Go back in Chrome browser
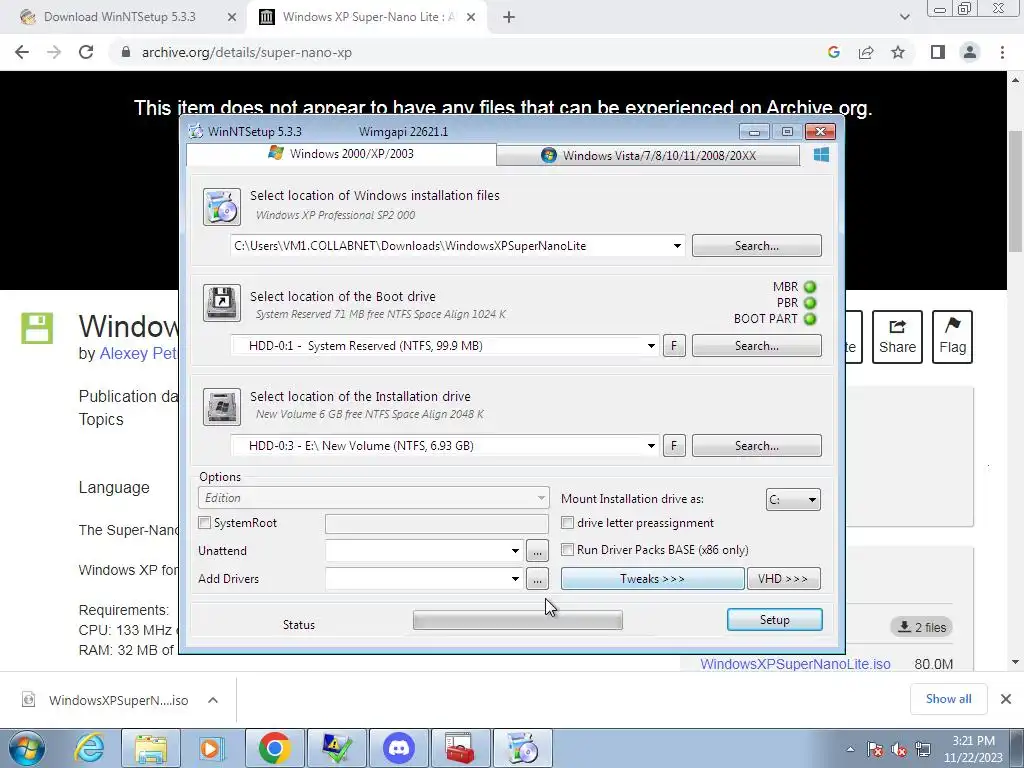The width and height of the screenshot is (1024, 768). 22,52
